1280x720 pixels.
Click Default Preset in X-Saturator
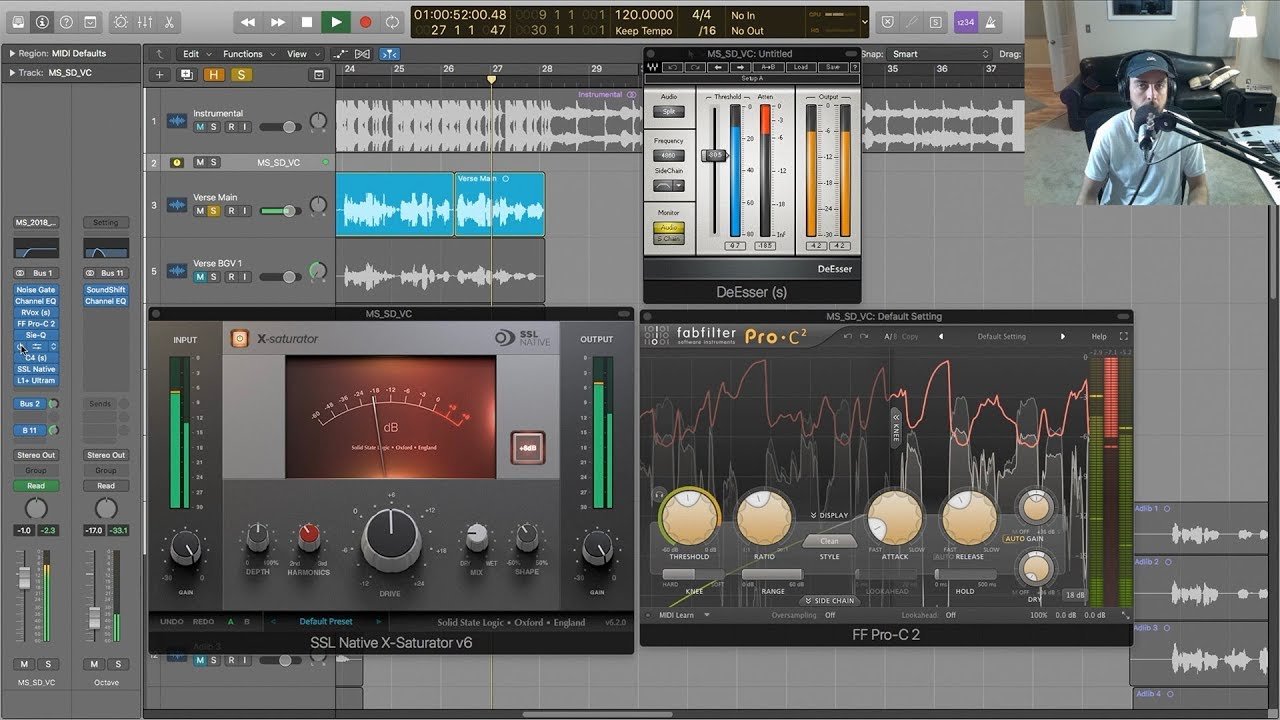pyautogui.click(x=326, y=622)
